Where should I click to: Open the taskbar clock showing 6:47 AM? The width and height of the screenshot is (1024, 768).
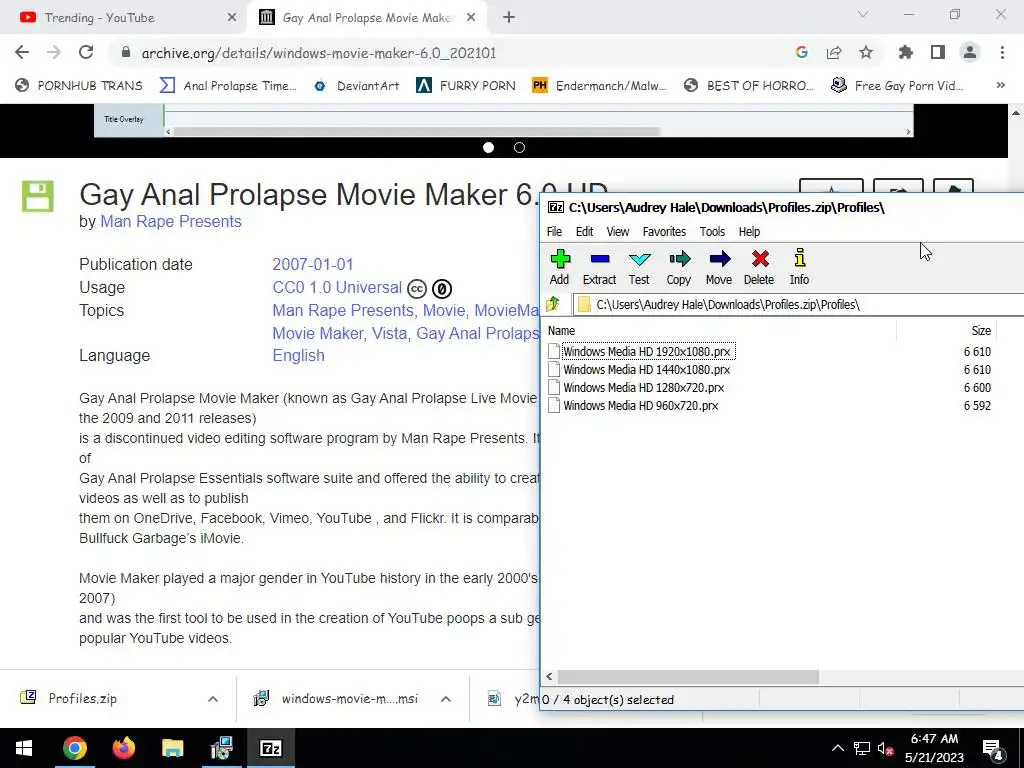tap(935, 748)
